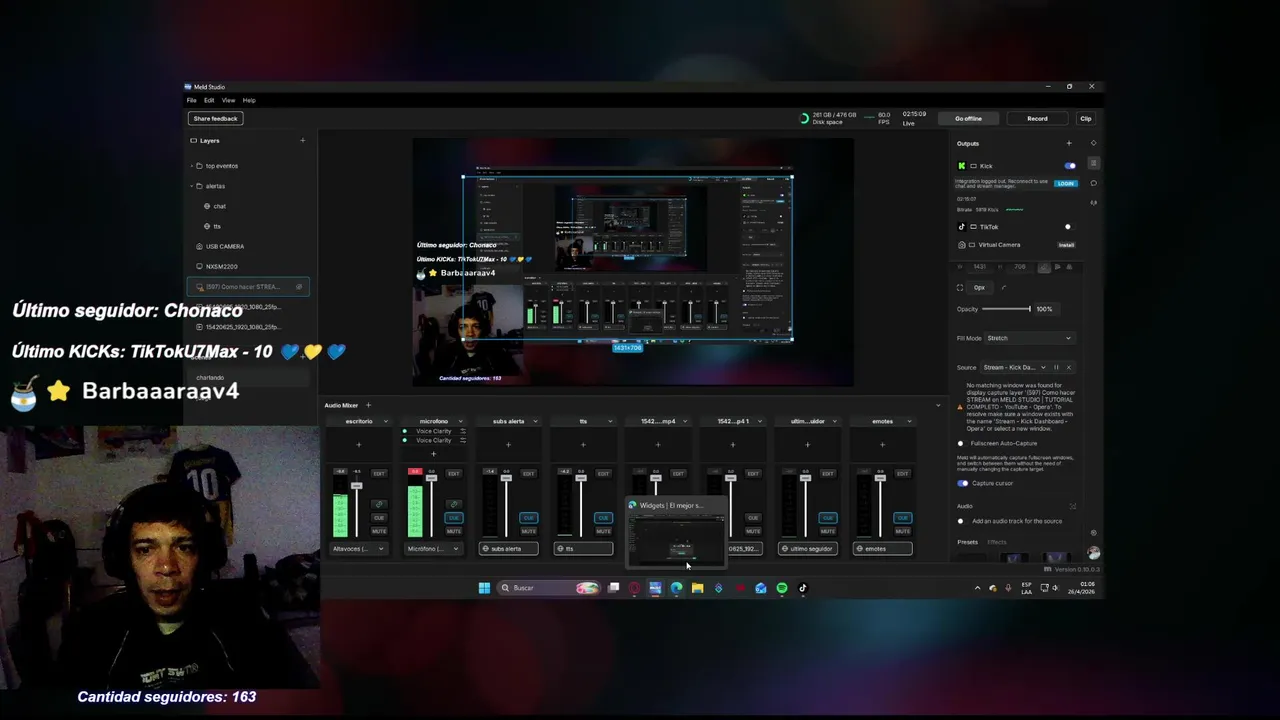Open File Explorer from the taskbar
Viewport: 1280px width, 720px height.
[697, 588]
